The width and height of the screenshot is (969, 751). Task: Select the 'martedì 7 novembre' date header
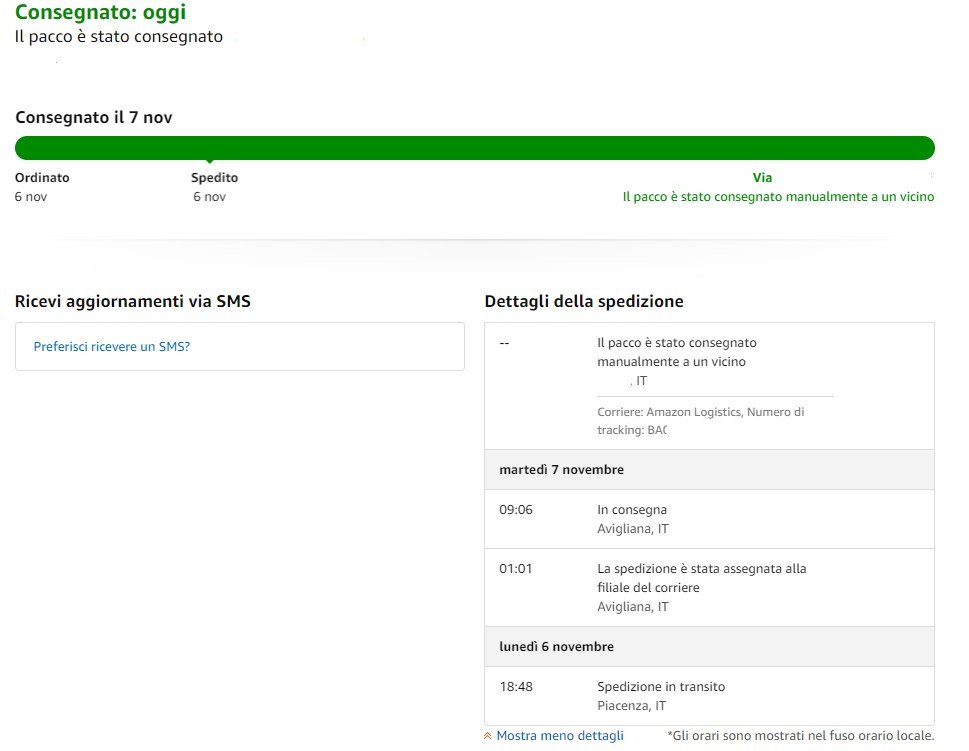(561, 470)
